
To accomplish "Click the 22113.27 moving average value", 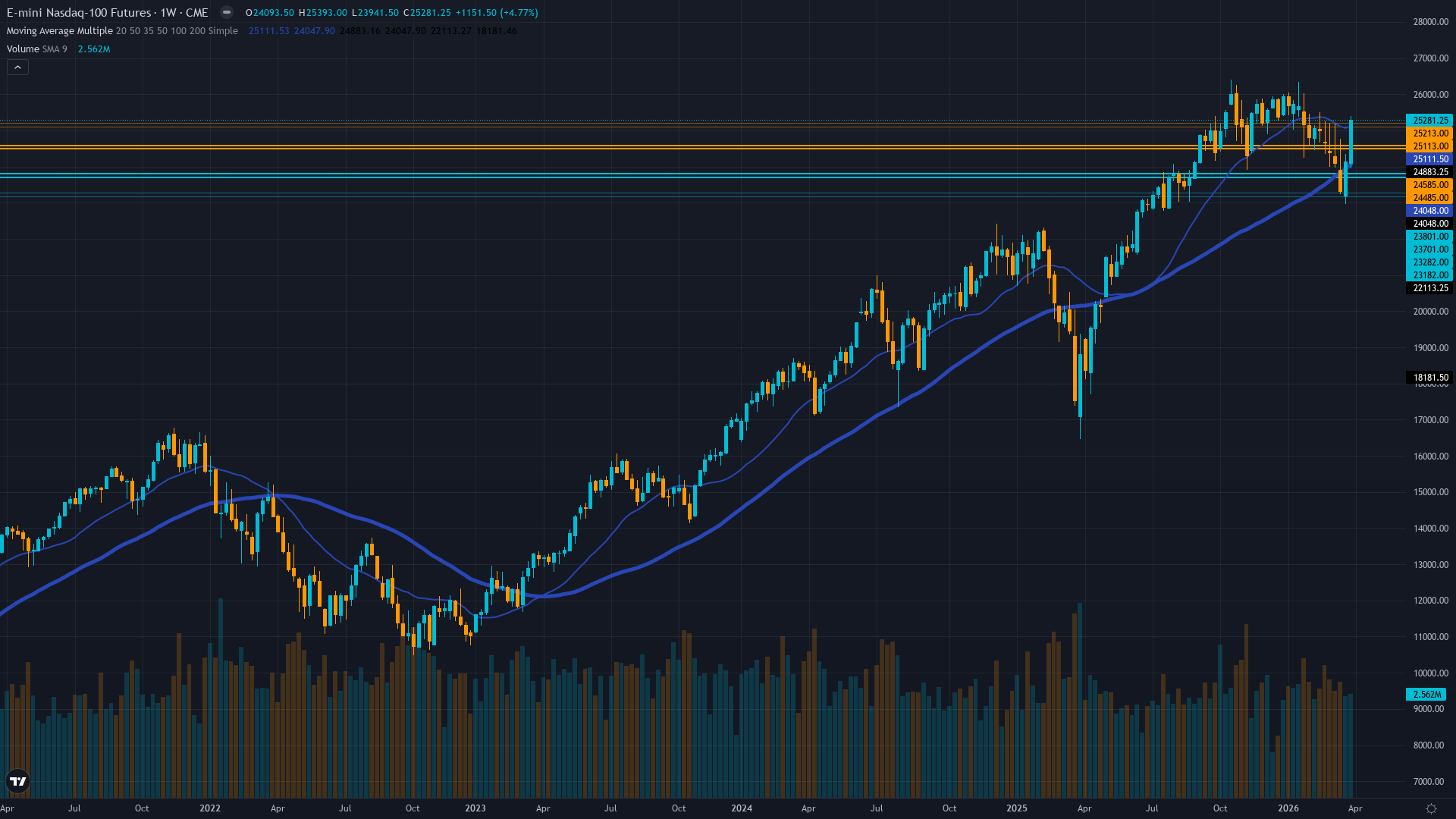I will pos(451,31).
